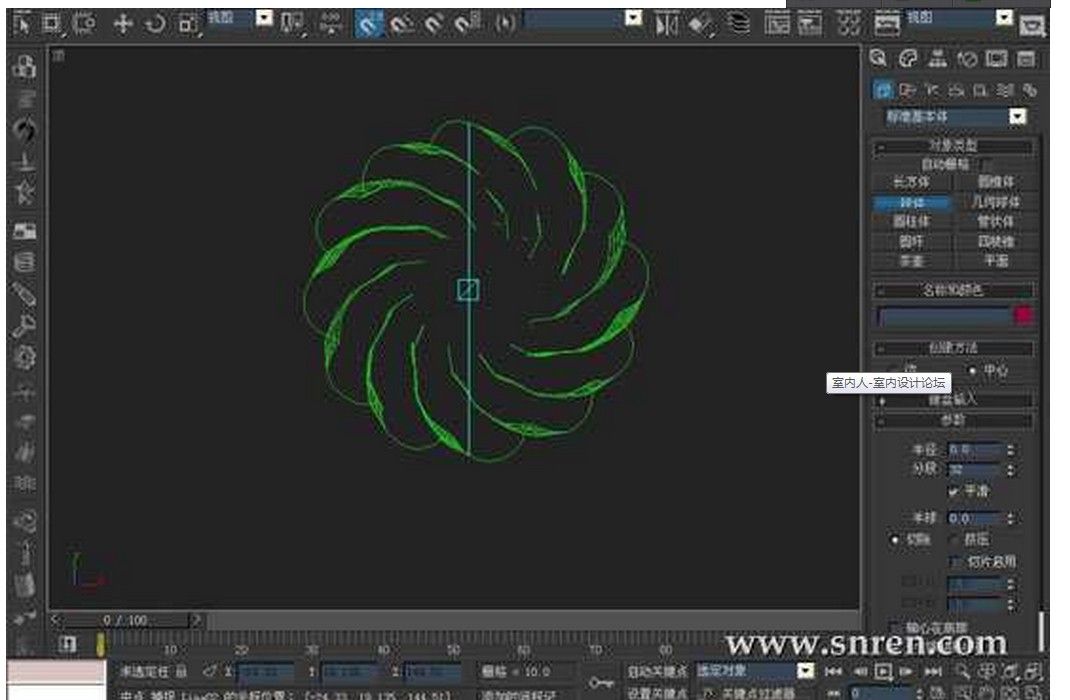Activate the Select and Move tool
The width and height of the screenshot is (1070, 700).
(123, 25)
